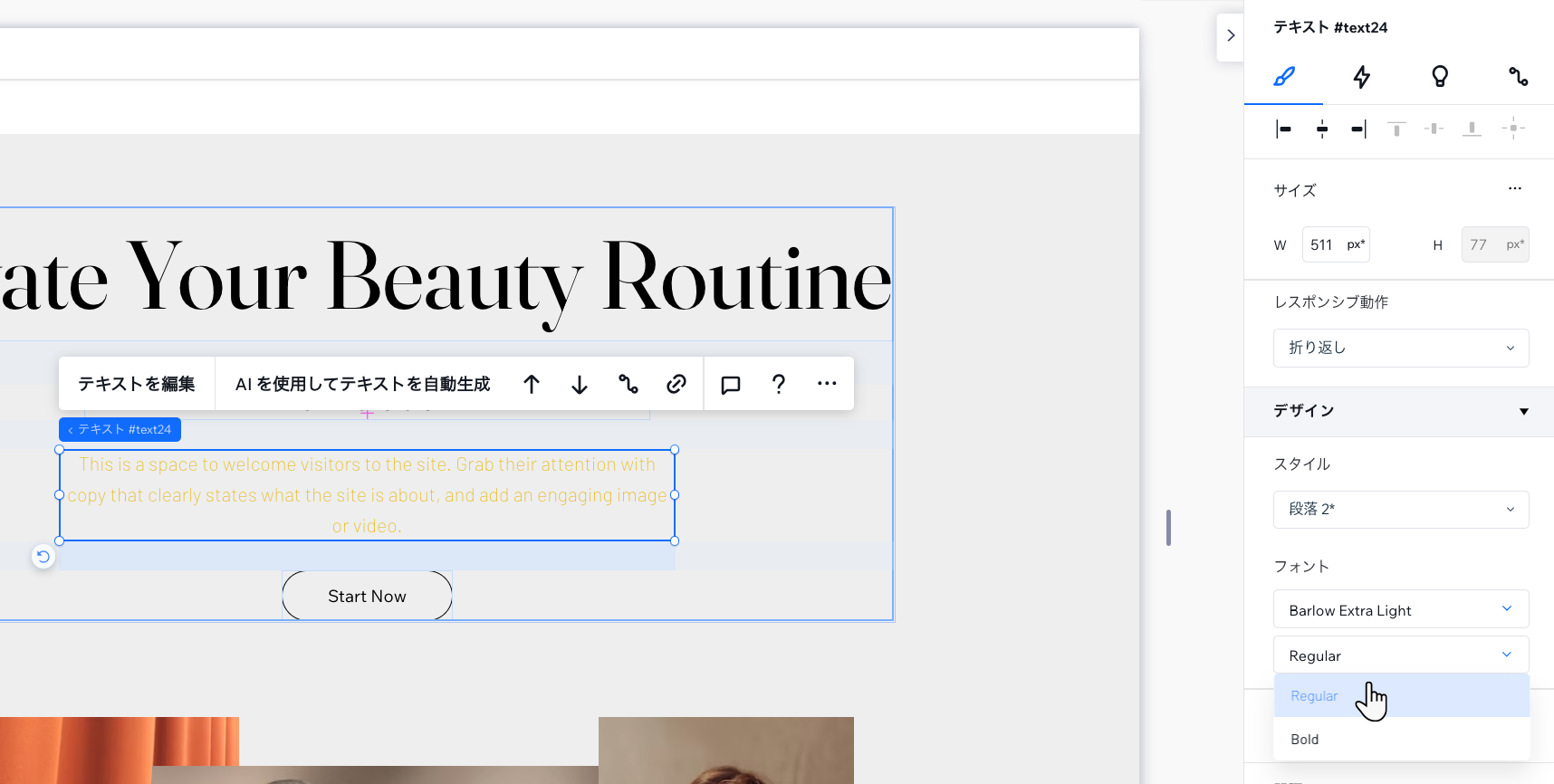Open the Regular font weight dropdown

[x=1401, y=655]
